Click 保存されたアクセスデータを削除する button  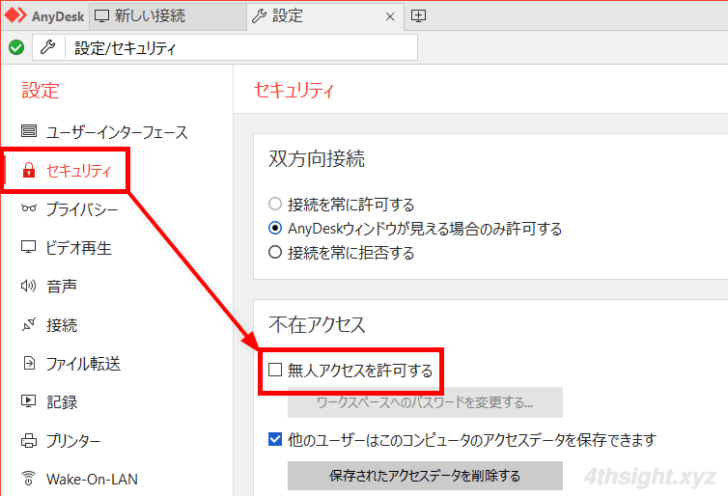pyautogui.click(x=425, y=476)
